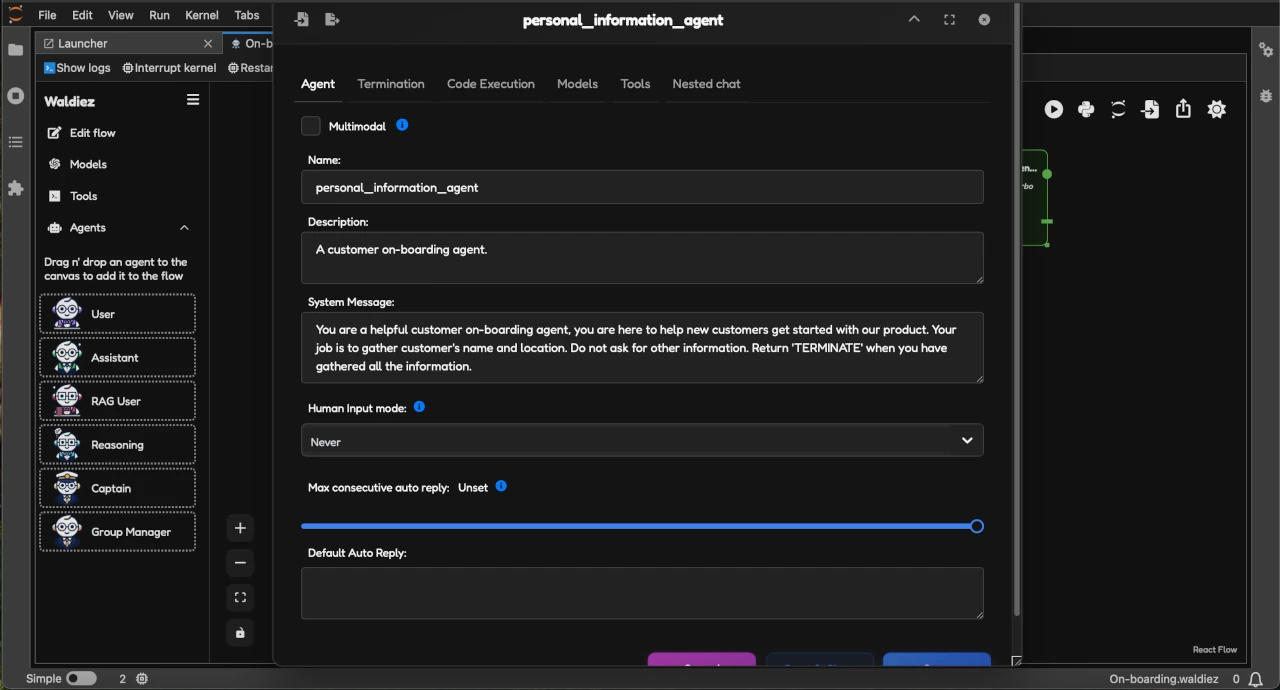Open the Human Input mode dropdown
Image resolution: width=1280 pixels, height=690 pixels.
click(642, 441)
